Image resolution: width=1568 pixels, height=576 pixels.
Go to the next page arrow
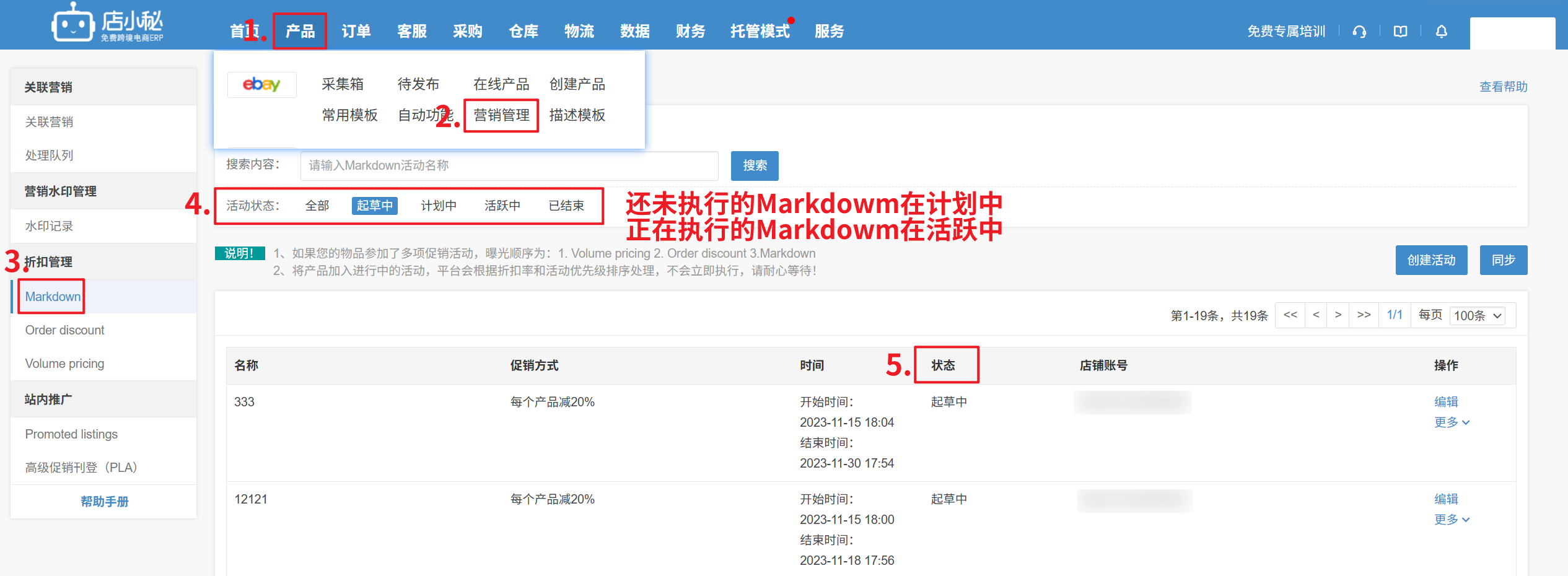point(1338,315)
